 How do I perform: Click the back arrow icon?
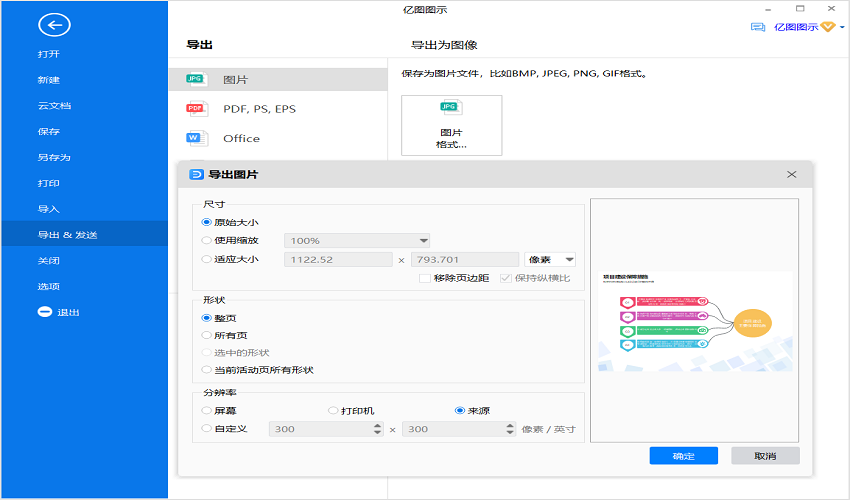coord(56,26)
